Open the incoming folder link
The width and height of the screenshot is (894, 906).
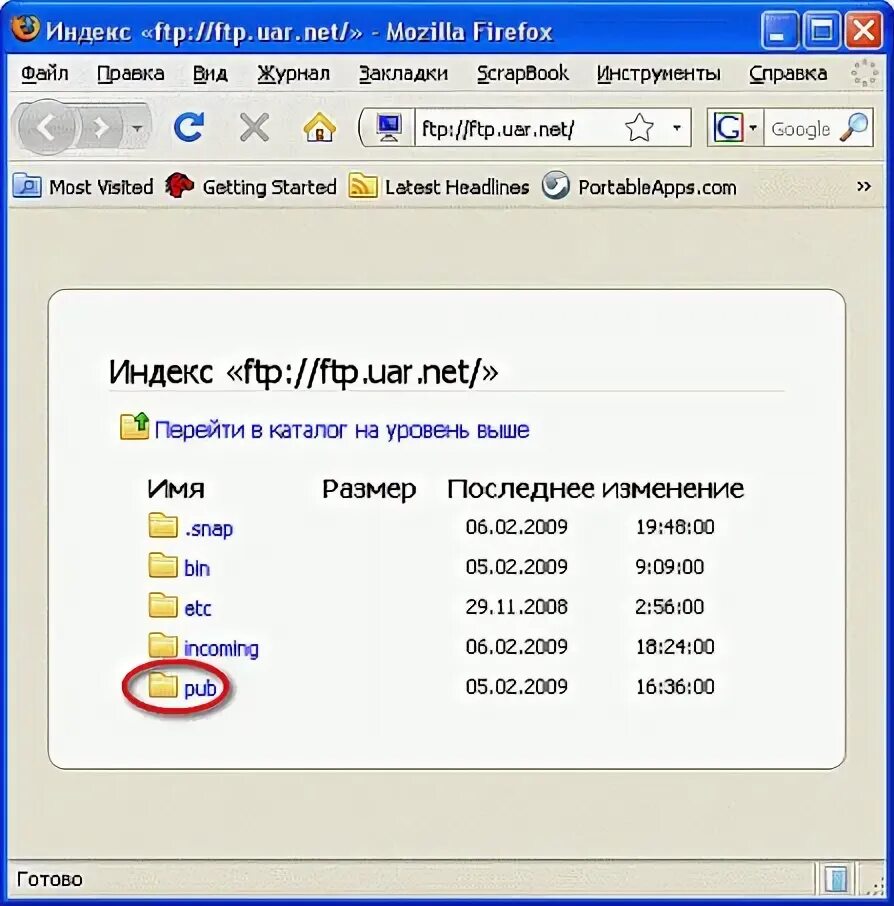(x=221, y=648)
